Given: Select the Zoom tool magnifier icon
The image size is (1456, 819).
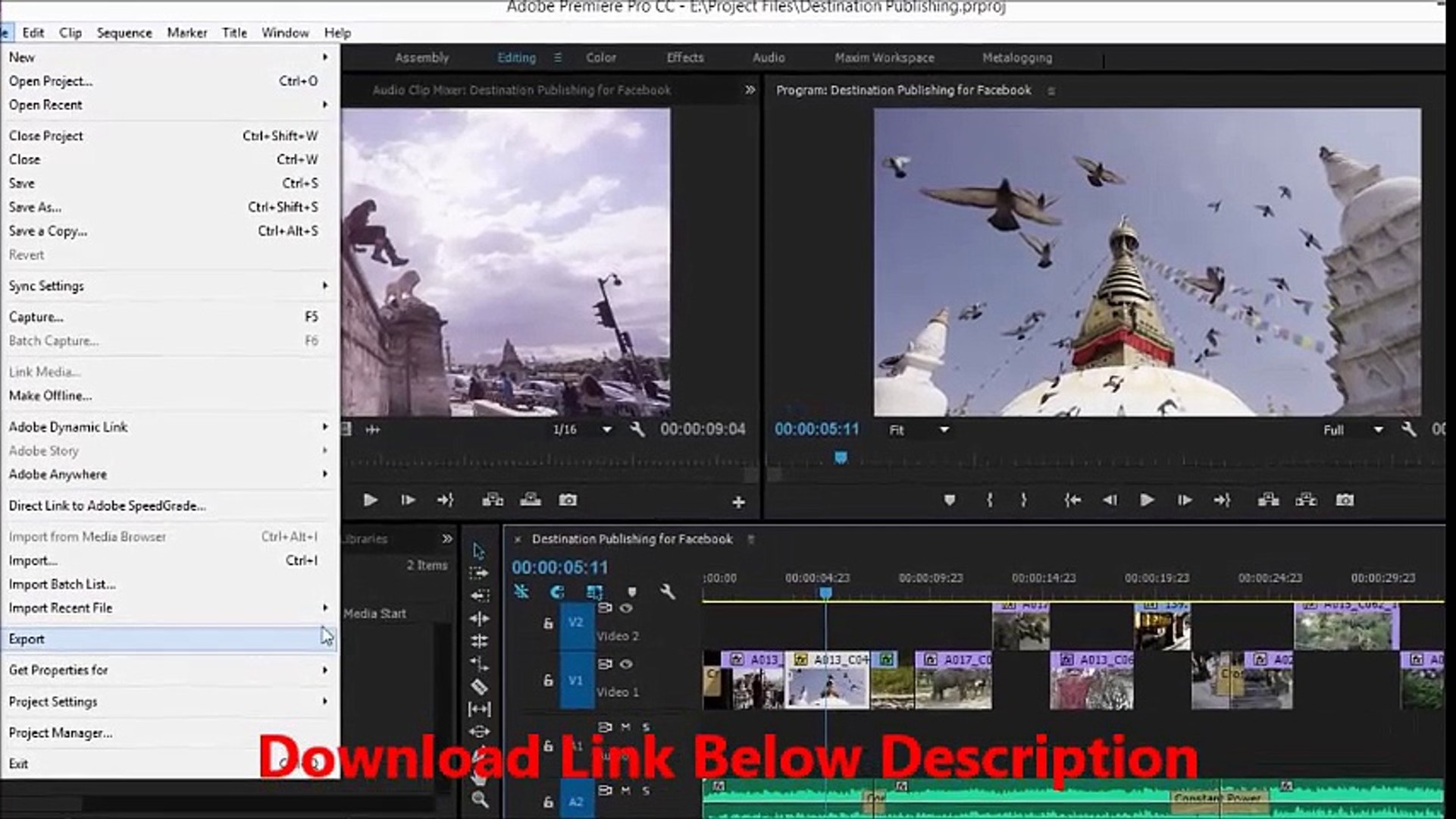Looking at the screenshot, I should 480,799.
